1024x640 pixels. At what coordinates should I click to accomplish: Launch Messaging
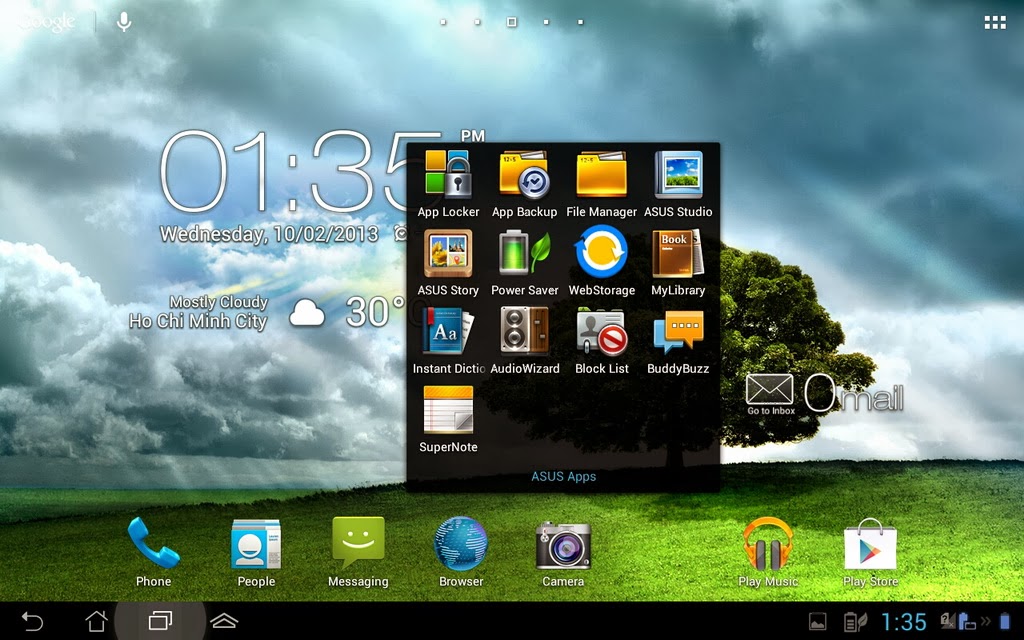[x=358, y=543]
